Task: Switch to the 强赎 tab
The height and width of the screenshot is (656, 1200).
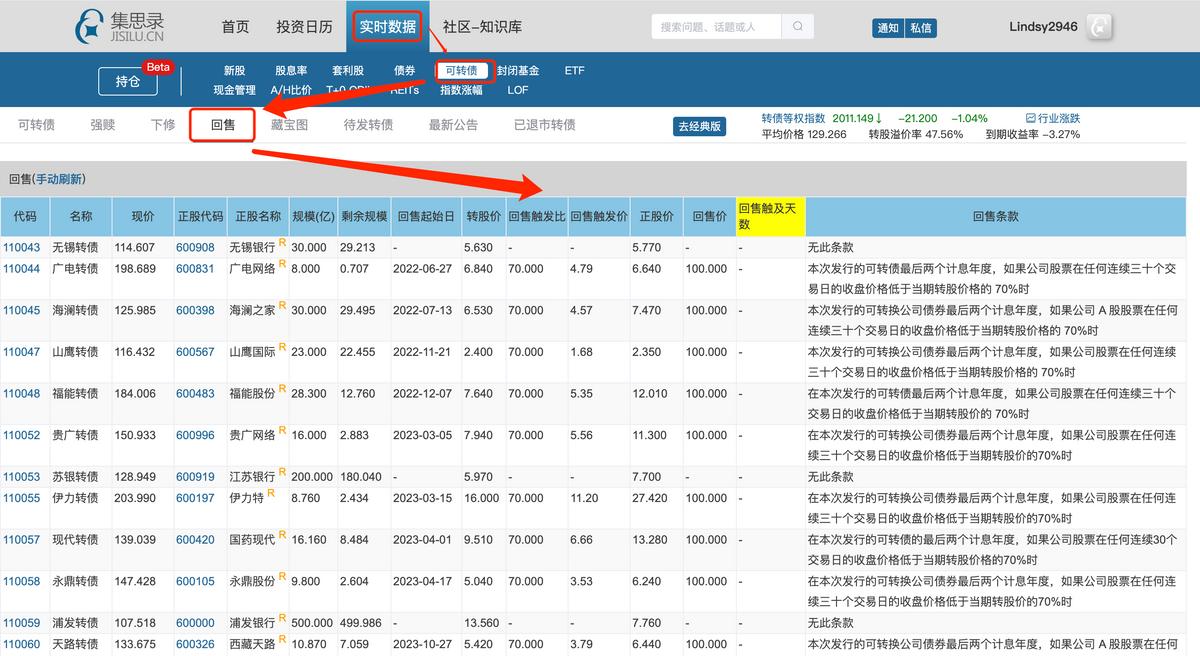Action: 102,124
